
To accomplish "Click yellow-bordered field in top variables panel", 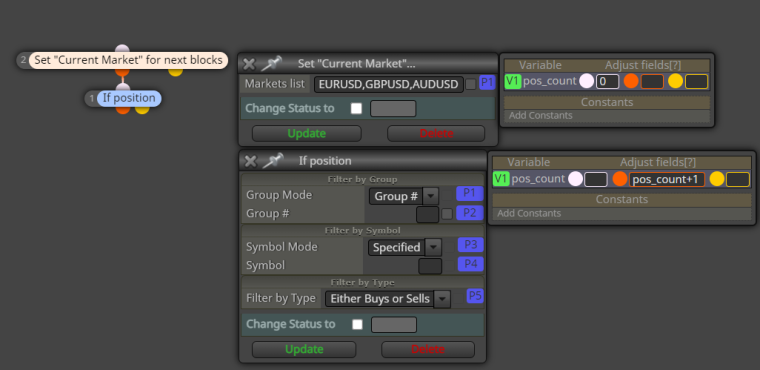I will (697, 81).
